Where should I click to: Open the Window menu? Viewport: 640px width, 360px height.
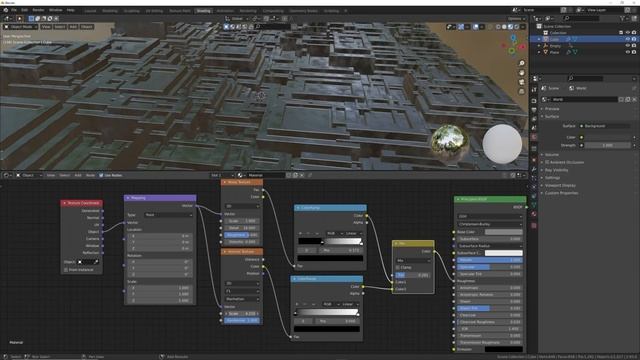tap(56, 10)
